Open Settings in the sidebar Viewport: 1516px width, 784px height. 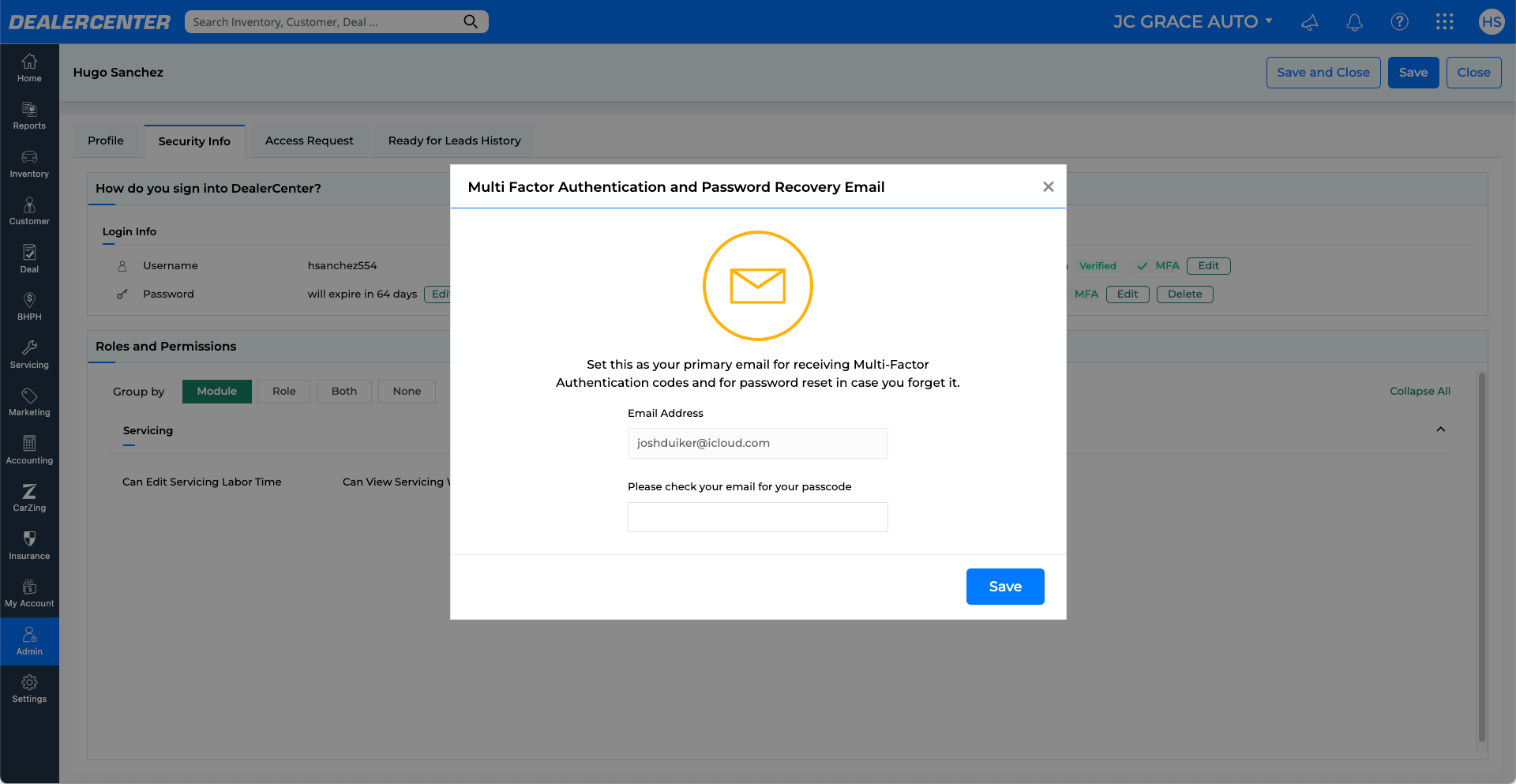click(x=29, y=689)
